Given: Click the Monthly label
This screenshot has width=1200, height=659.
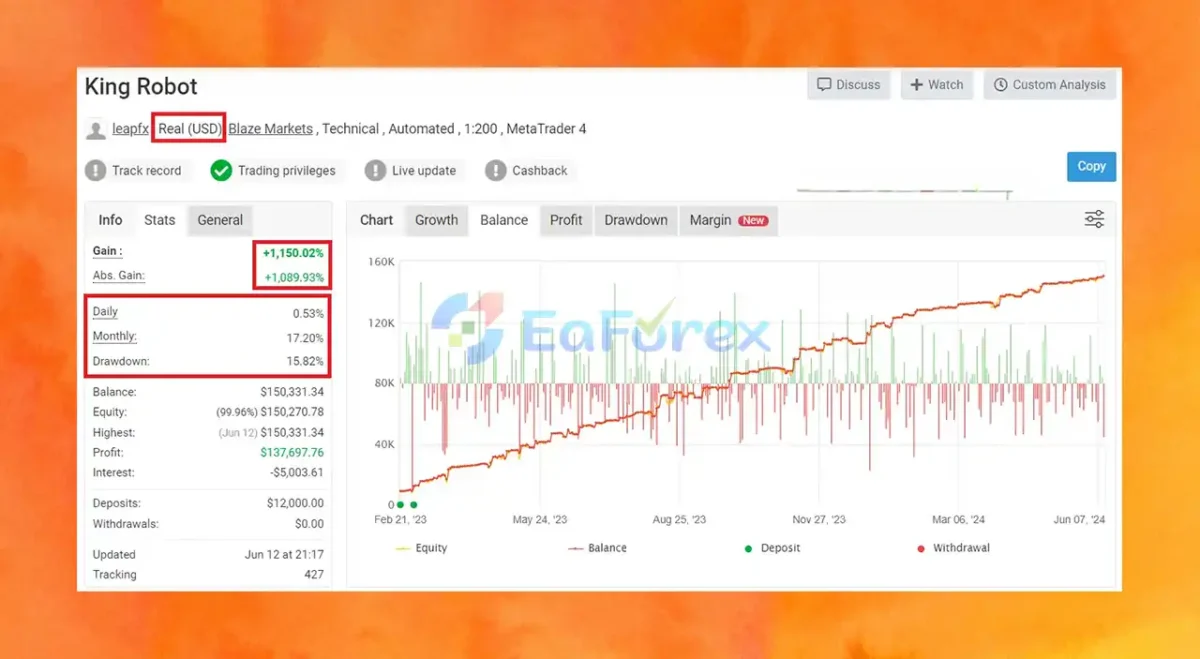Looking at the screenshot, I should tap(115, 337).
